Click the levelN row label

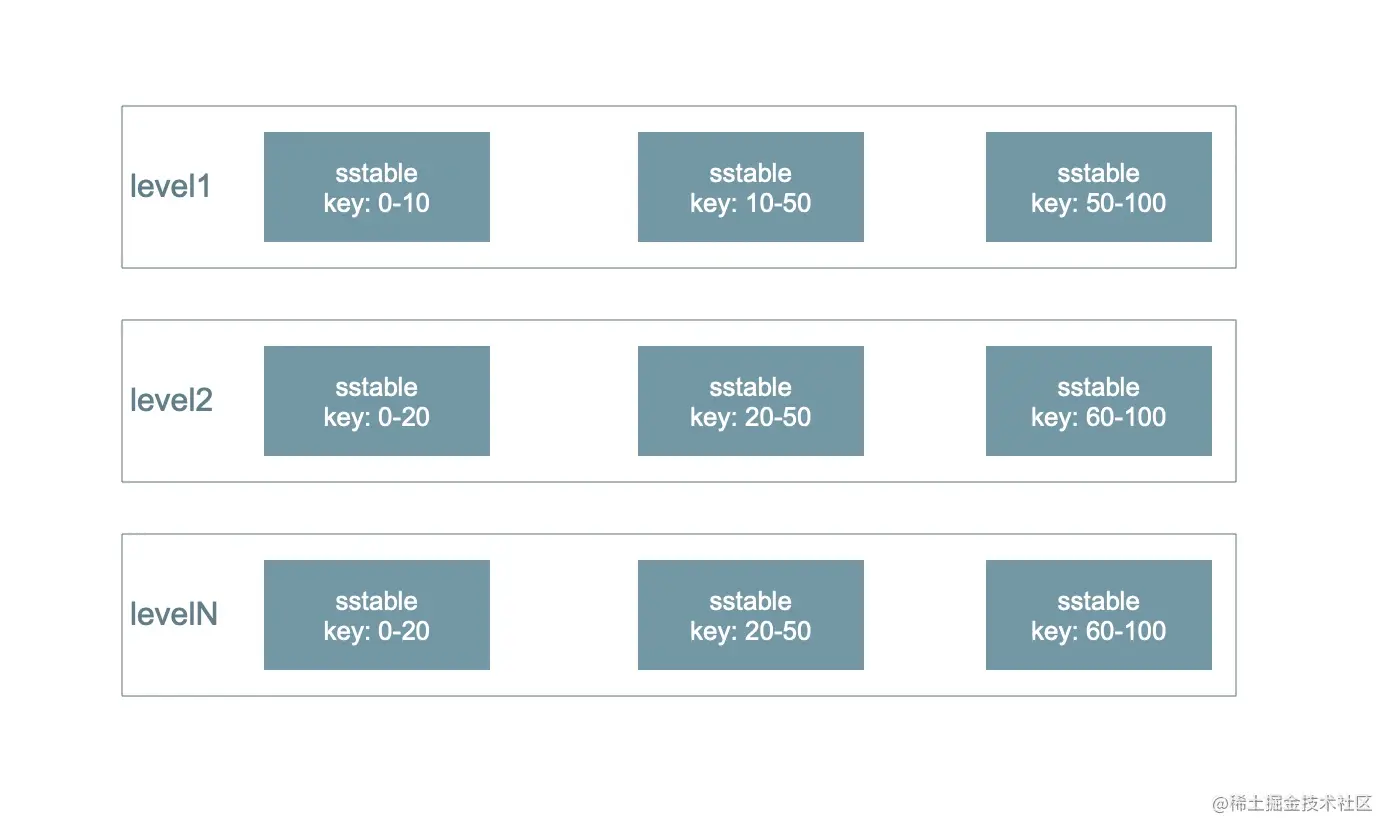click(x=174, y=614)
